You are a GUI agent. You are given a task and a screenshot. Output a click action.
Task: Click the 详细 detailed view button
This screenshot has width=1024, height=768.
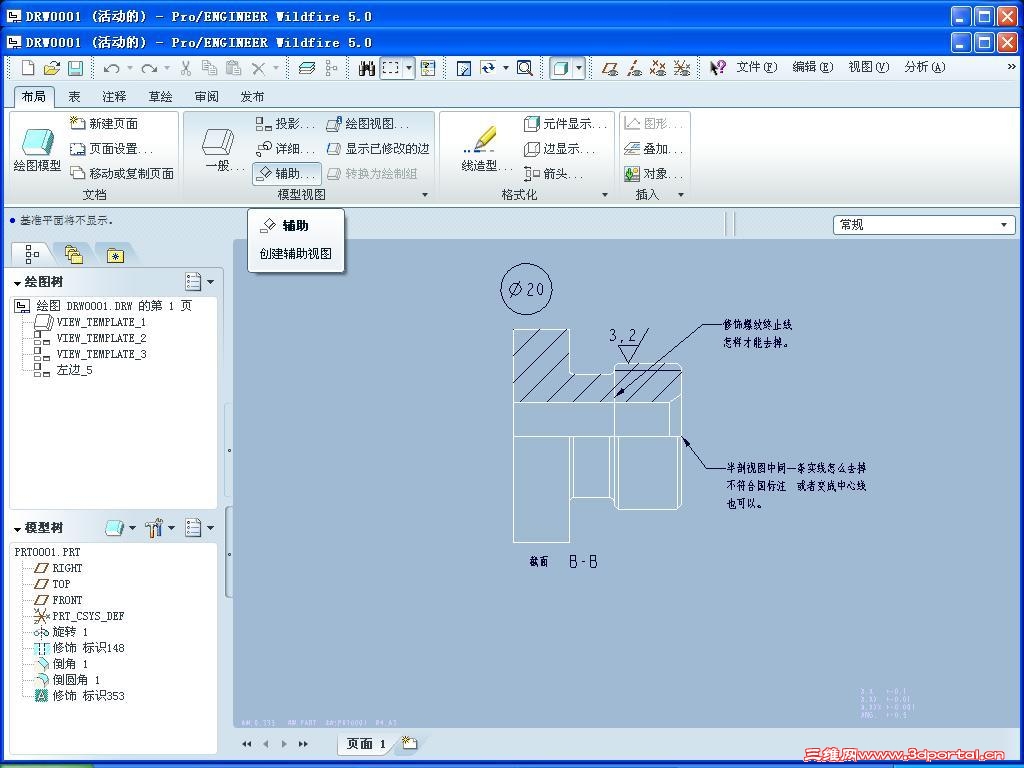pyautogui.click(x=285, y=149)
